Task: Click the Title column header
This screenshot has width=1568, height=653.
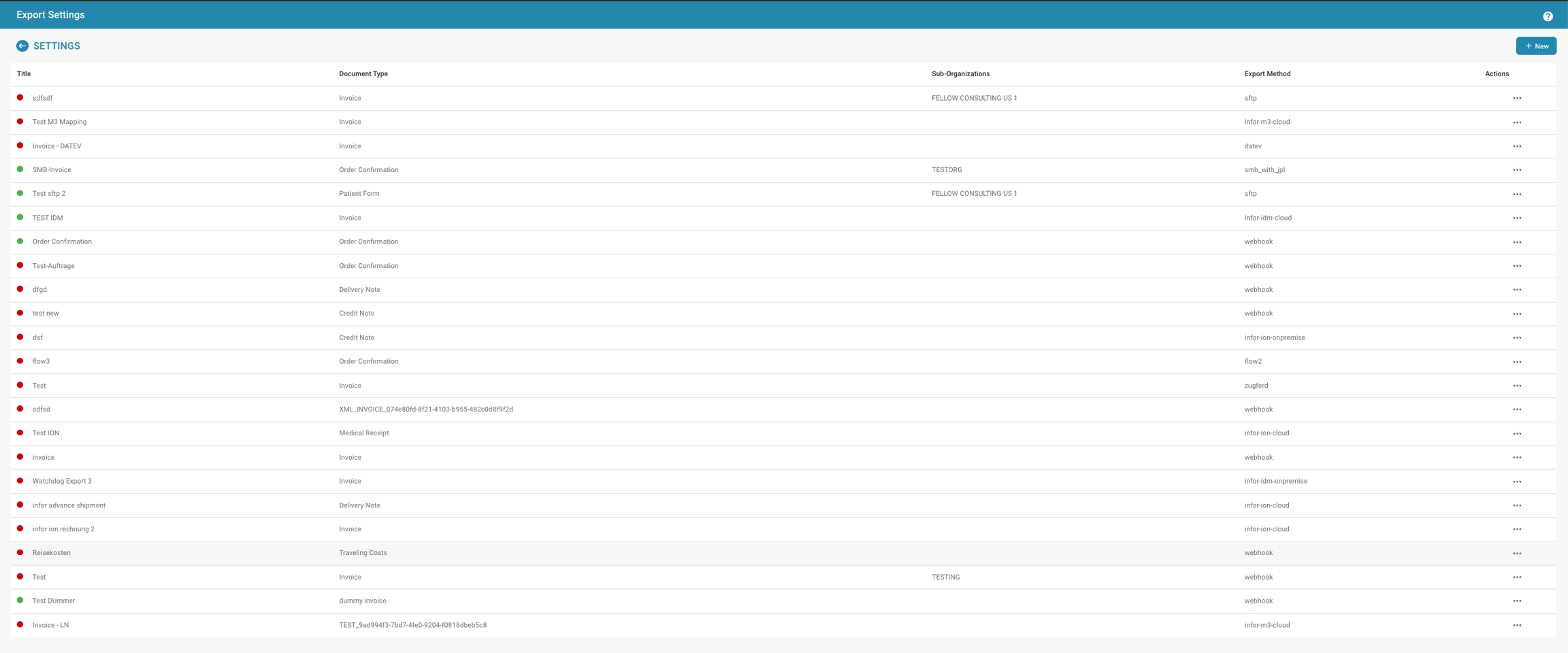Action: (x=24, y=73)
